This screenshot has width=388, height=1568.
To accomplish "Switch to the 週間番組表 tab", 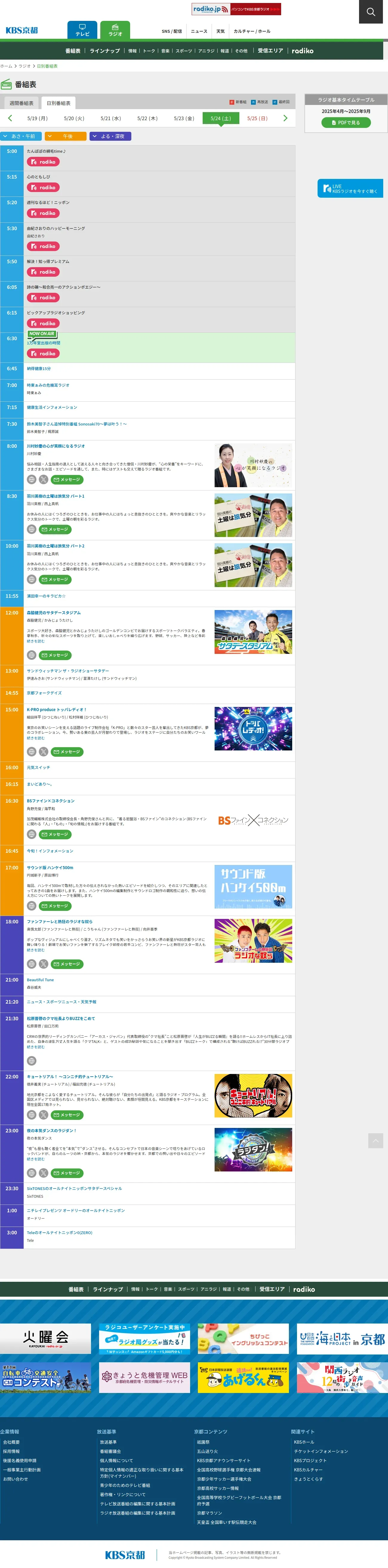I will tap(21, 103).
